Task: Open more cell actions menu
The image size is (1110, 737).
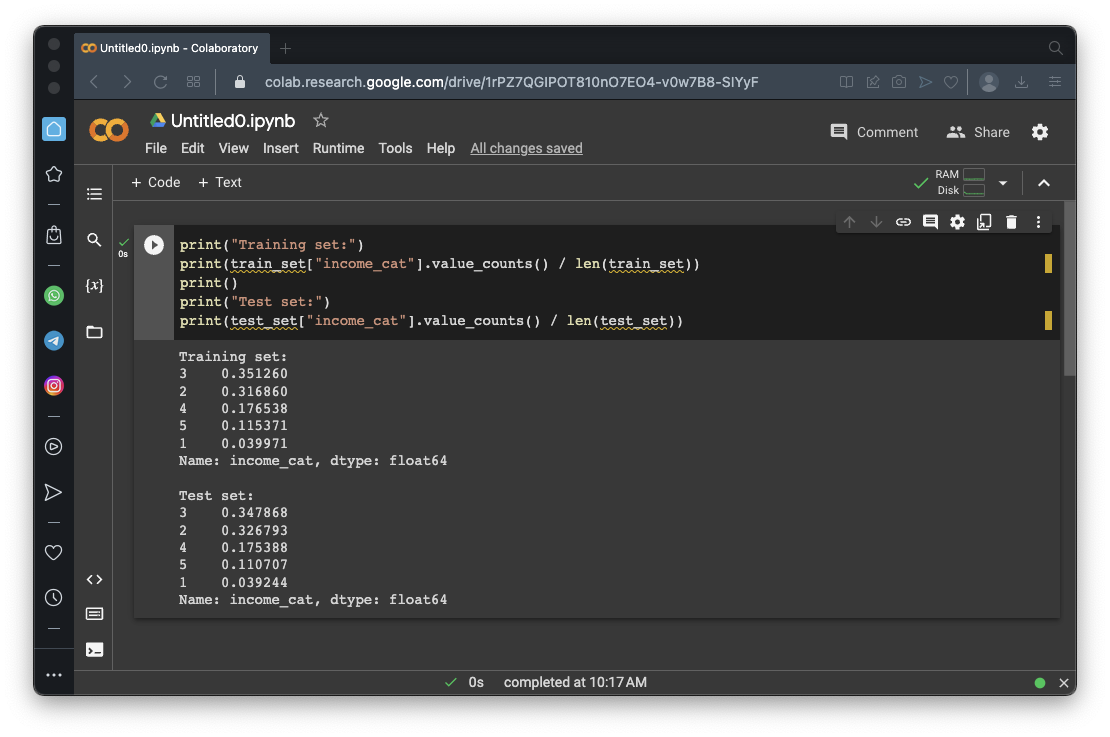Action: point(1038,222)
